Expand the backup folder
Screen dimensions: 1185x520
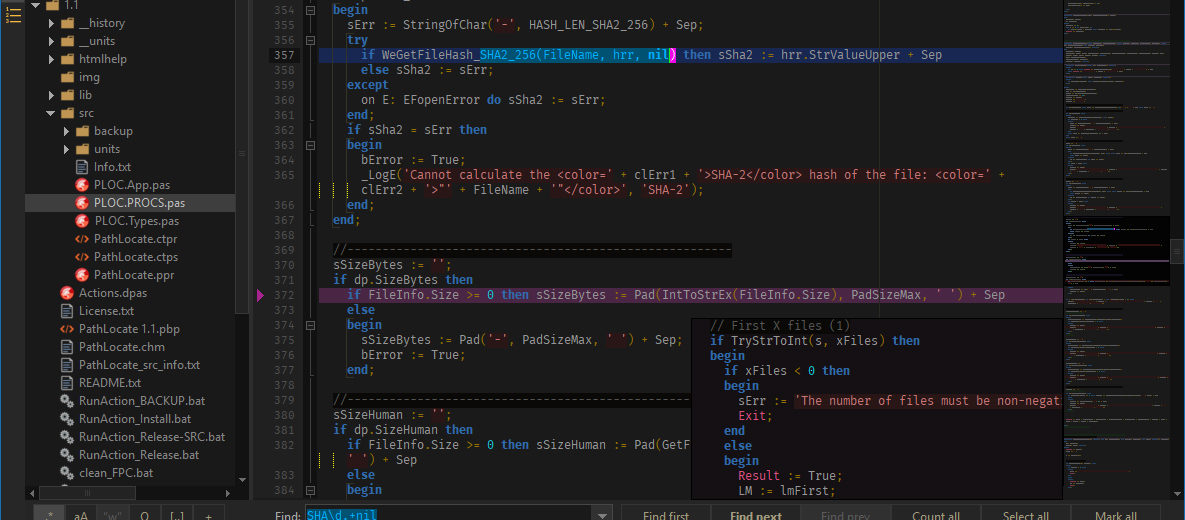pyautogui.click(x=66, y=132)
